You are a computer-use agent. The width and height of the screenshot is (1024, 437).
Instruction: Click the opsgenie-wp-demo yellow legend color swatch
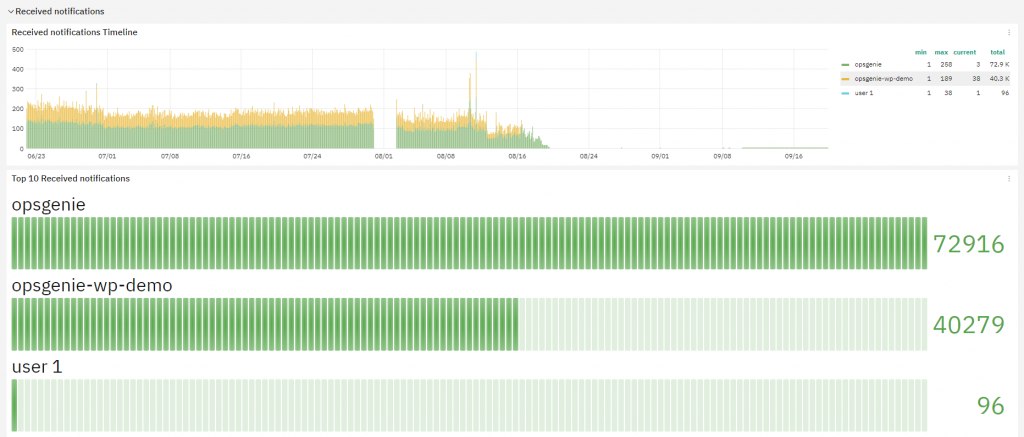click(846, 79)
